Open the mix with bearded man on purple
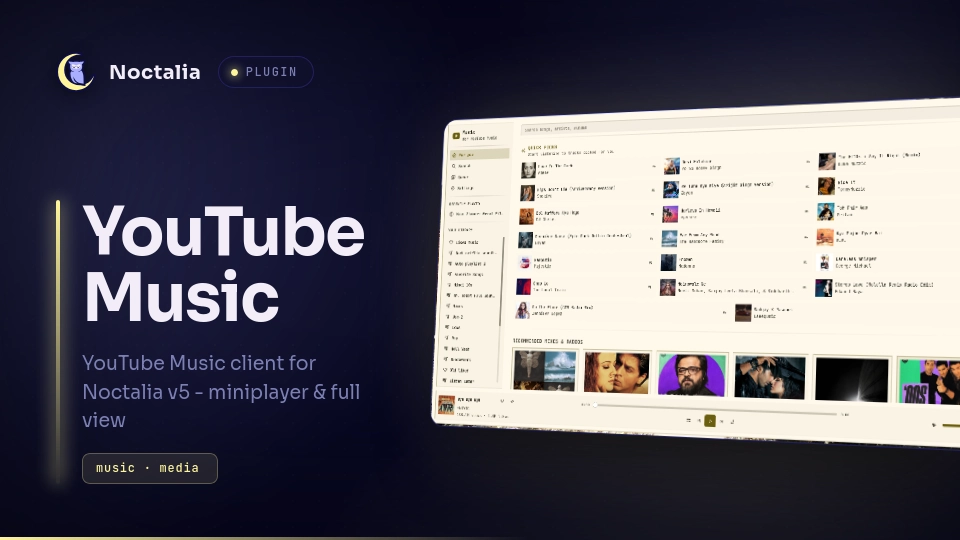960x540 pixels. click(x=691, y=373)
